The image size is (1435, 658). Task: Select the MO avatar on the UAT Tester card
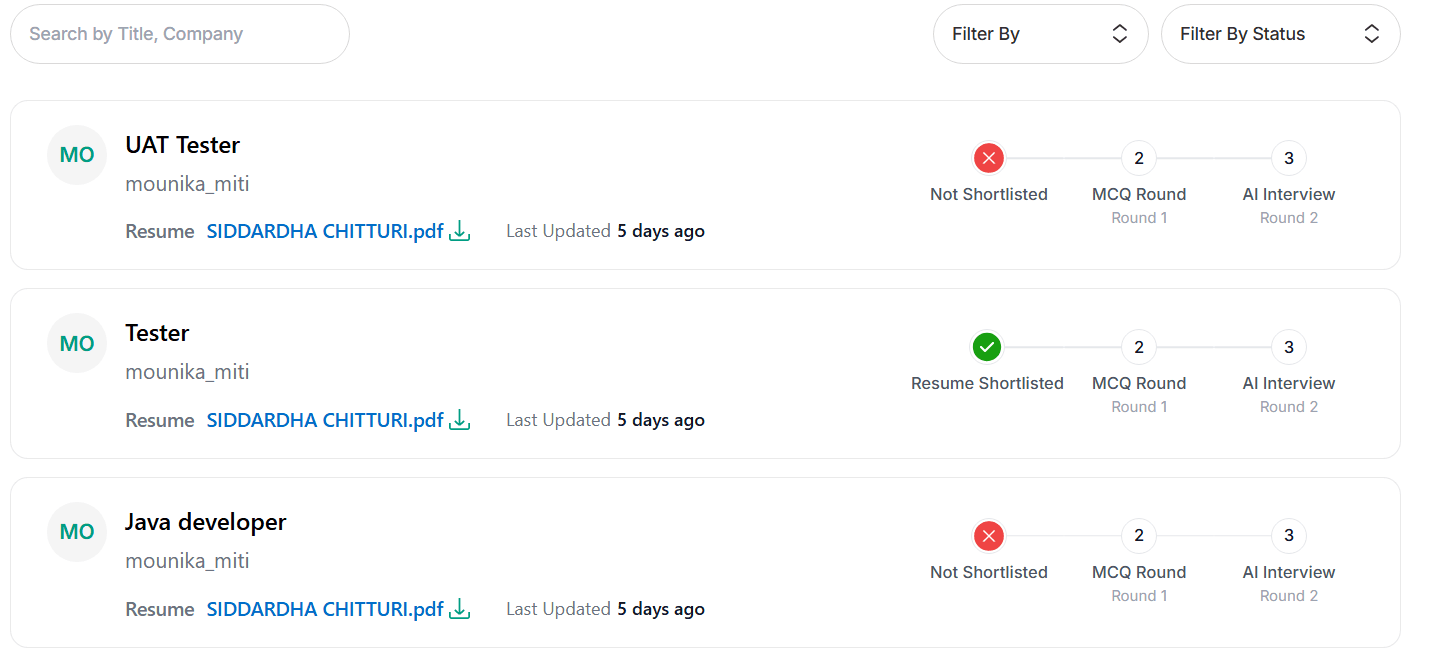pos(76,155)
